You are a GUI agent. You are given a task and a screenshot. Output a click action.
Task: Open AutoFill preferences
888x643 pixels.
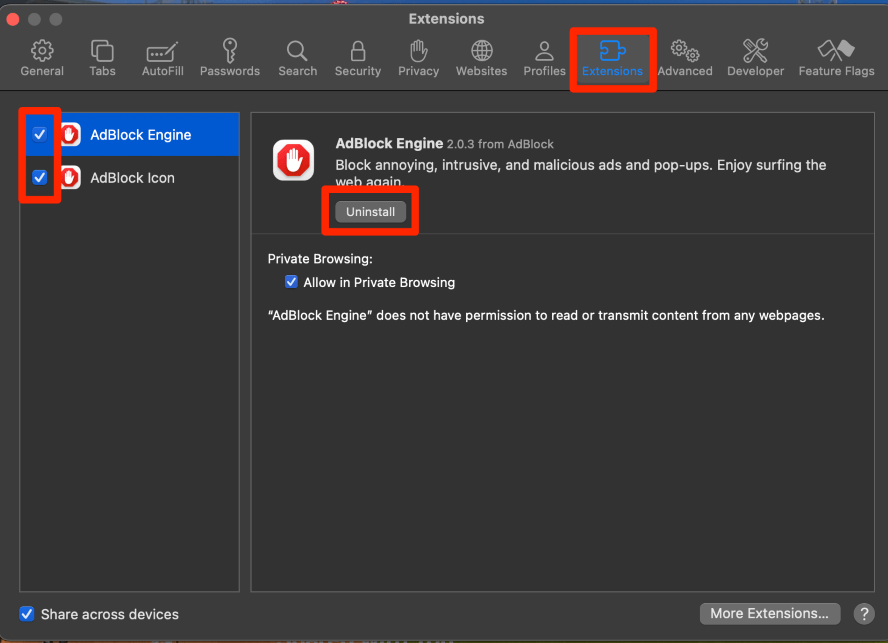pos(162,58)
